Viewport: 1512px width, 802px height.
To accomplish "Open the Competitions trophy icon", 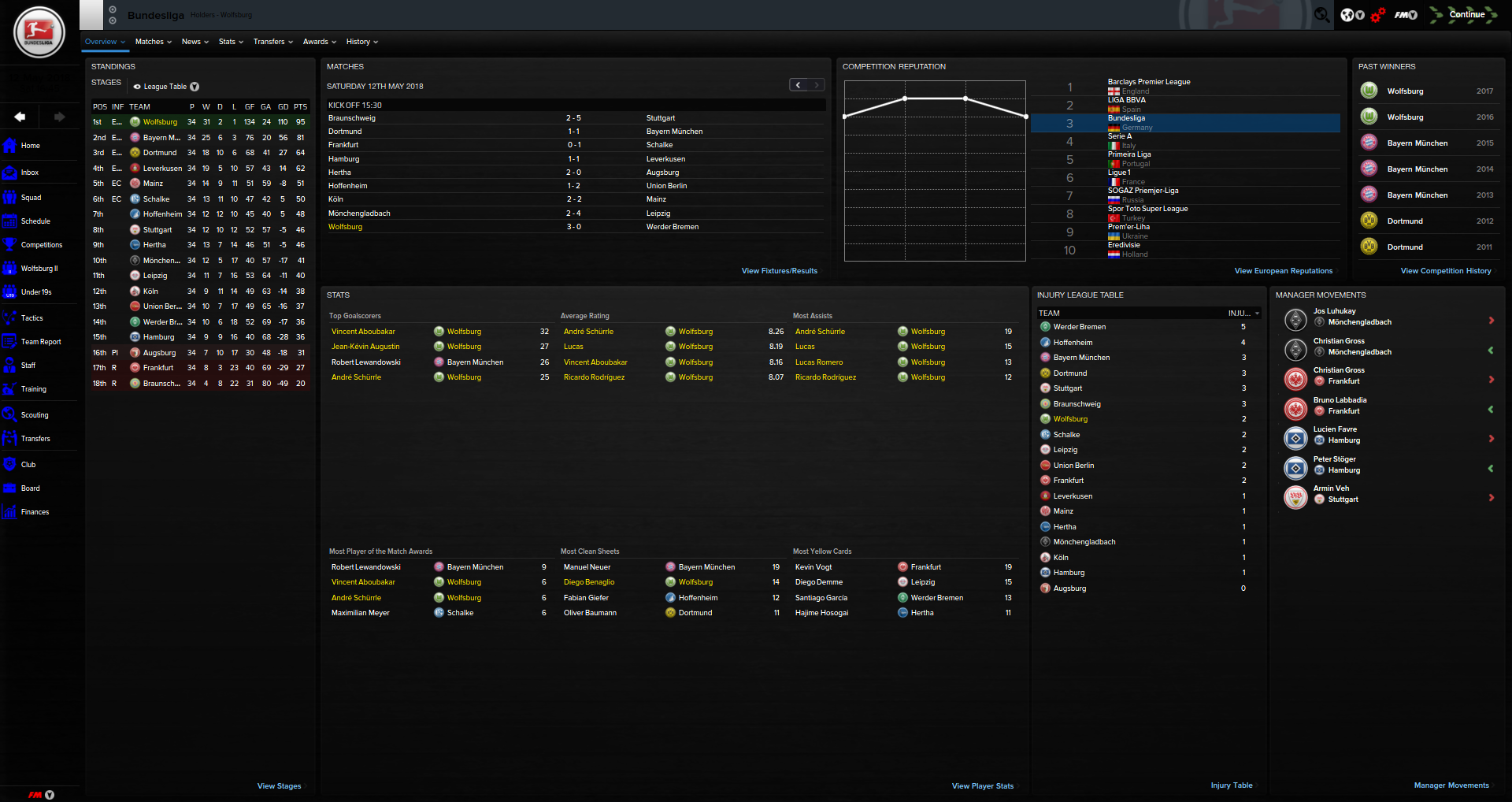I will 9,244.
